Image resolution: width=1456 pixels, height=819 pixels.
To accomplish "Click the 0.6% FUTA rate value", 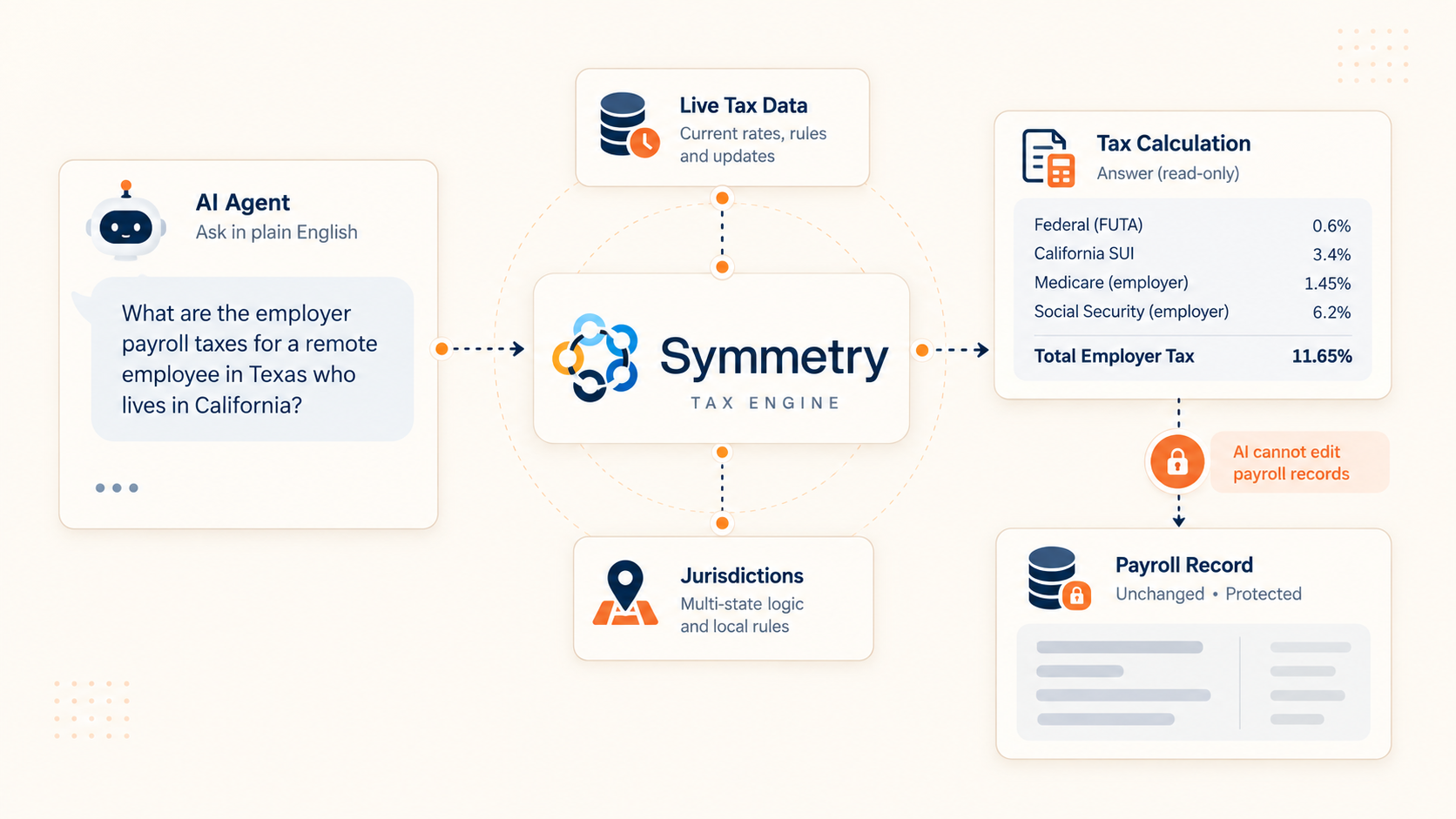I will coord(1331,226).
